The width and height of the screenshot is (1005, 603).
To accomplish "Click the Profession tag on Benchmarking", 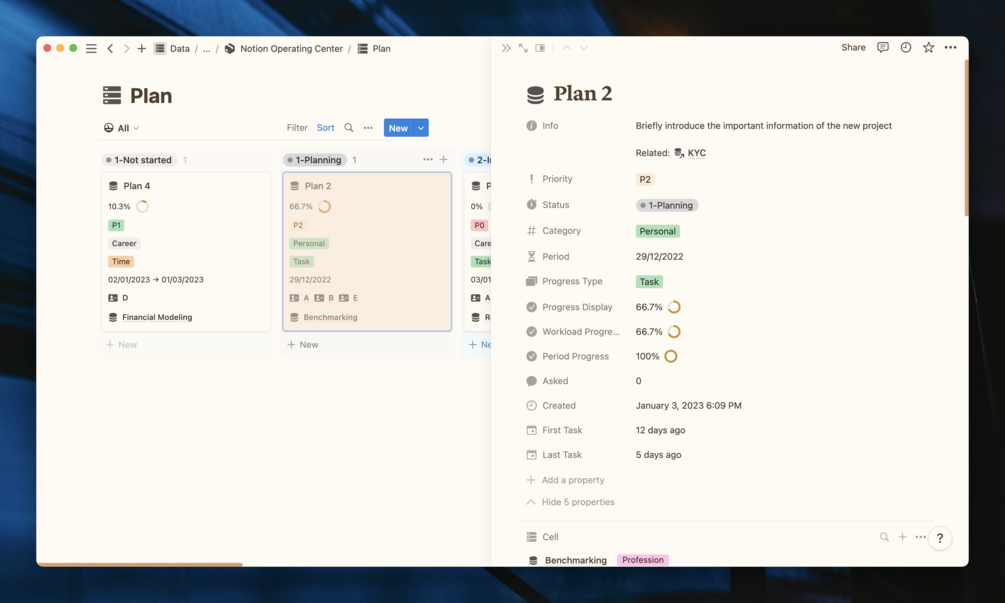I will click(x=643, y=560).
